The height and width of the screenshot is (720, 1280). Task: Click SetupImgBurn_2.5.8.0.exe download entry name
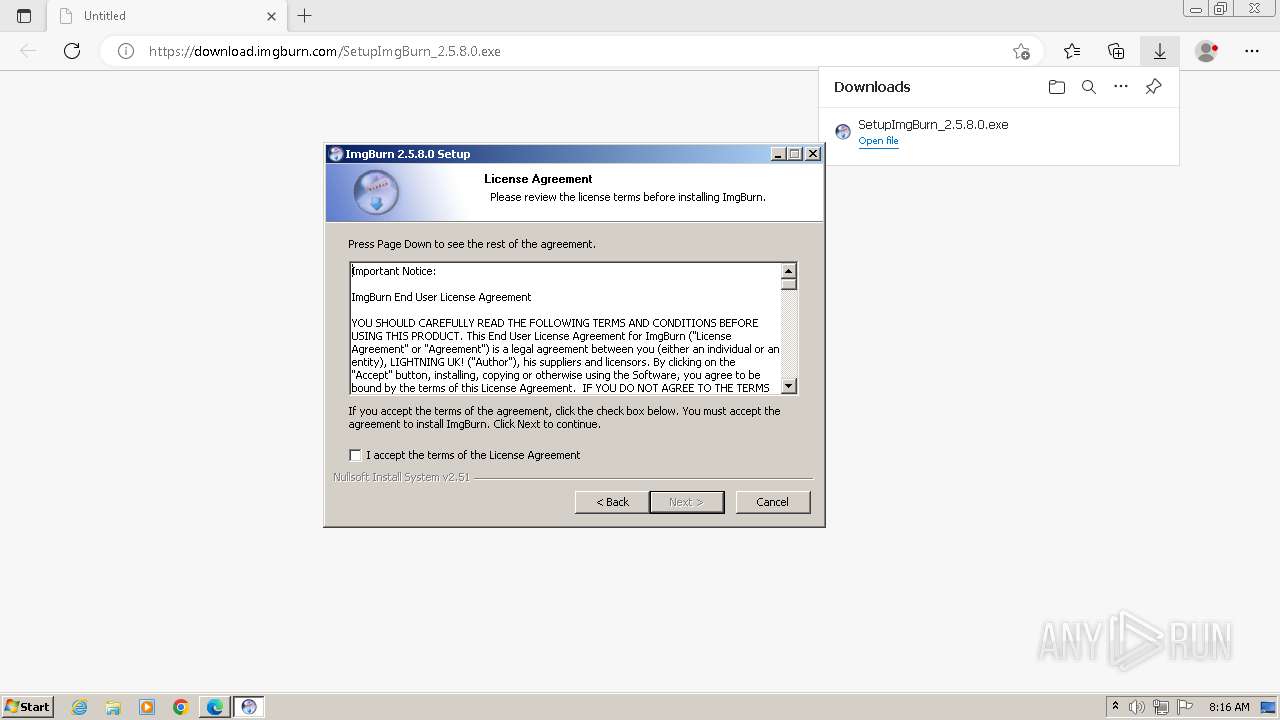click(x=933, y=125)
